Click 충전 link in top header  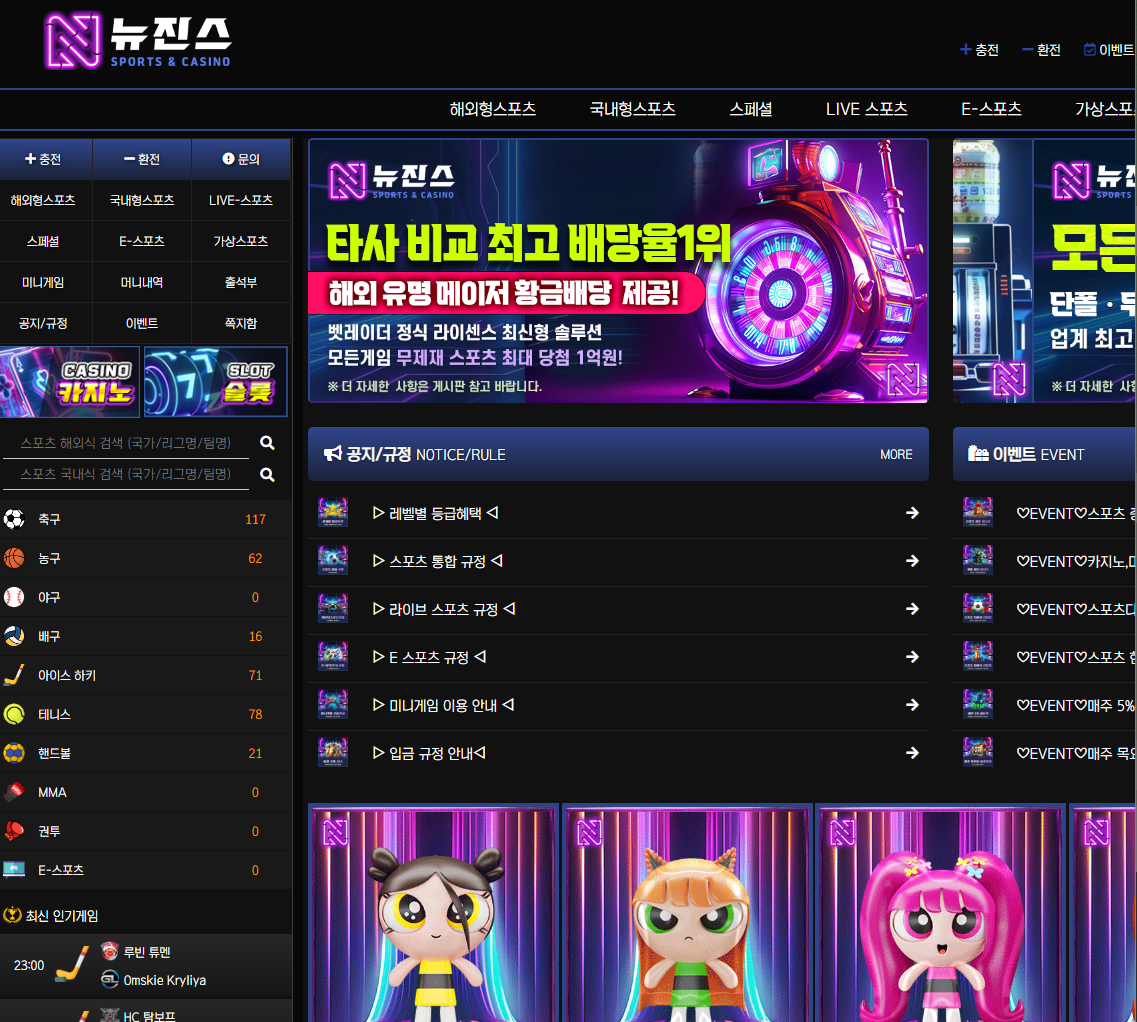click(x=980, y=49)
